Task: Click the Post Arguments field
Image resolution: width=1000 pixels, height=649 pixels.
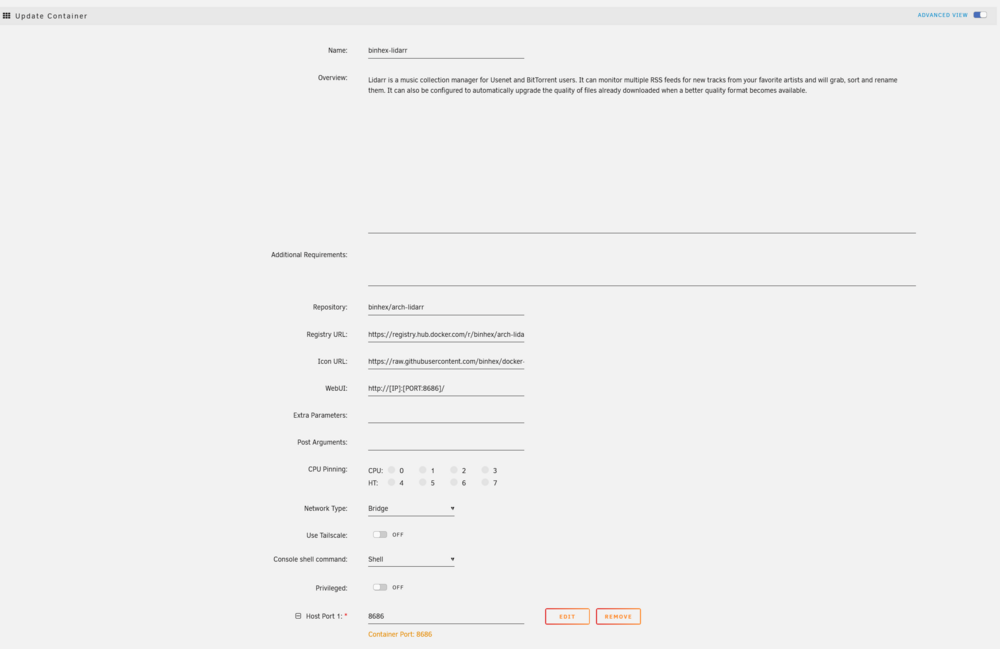Action: (x=446, y=442)
